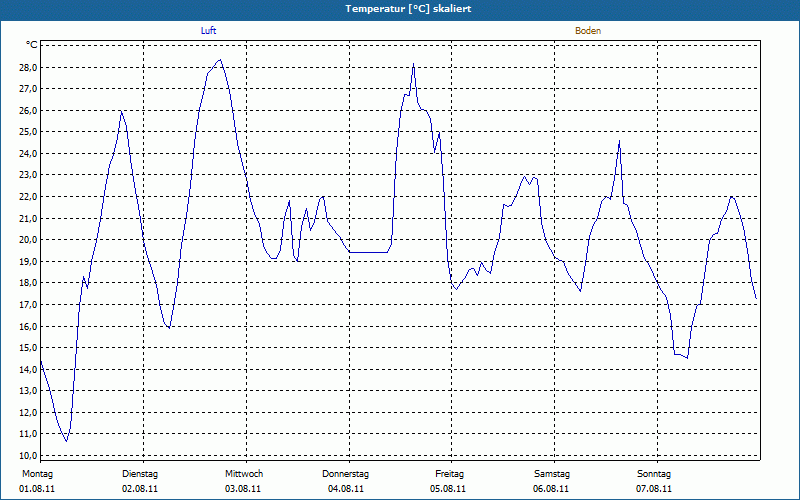Click the 07.08.11 date label
800x500 pixels.
pos(654,489)
